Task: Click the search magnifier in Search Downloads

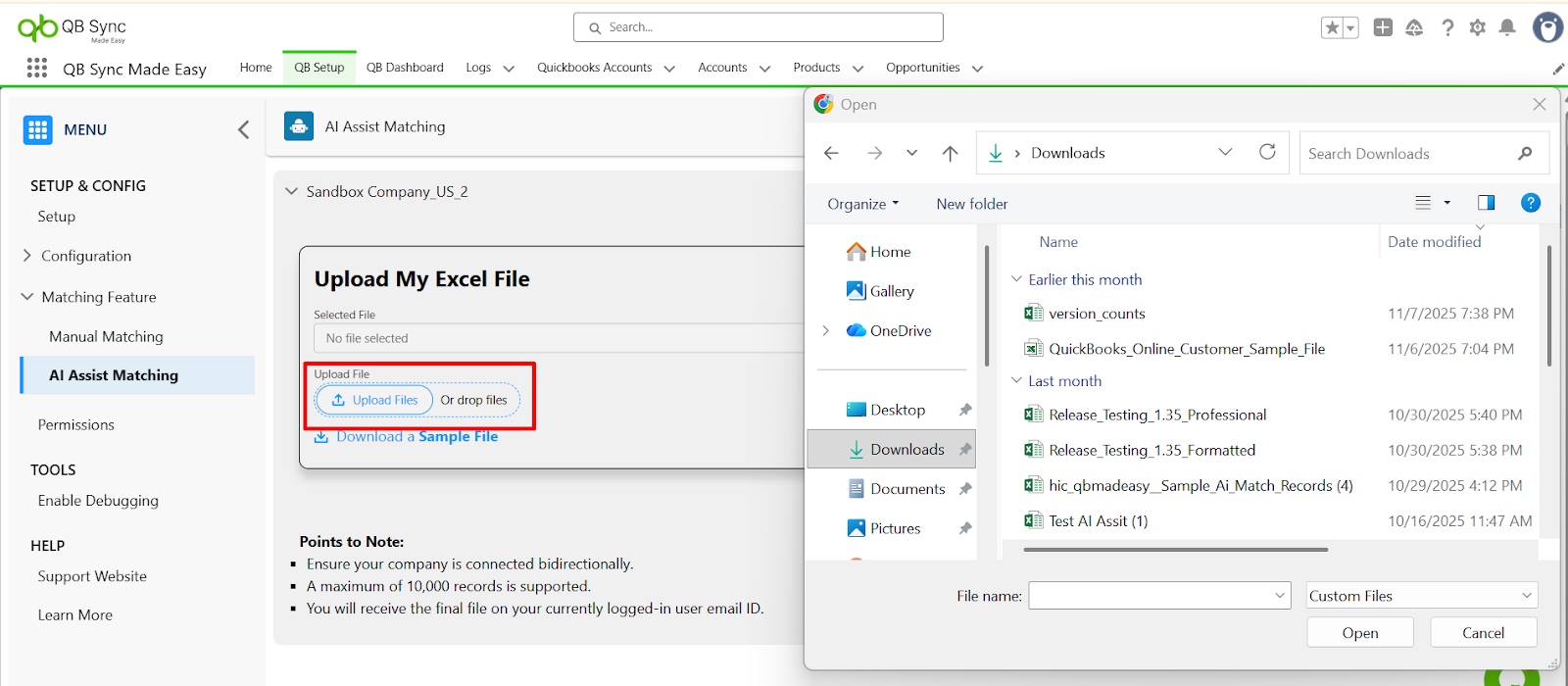Action: pos(1525,153)
